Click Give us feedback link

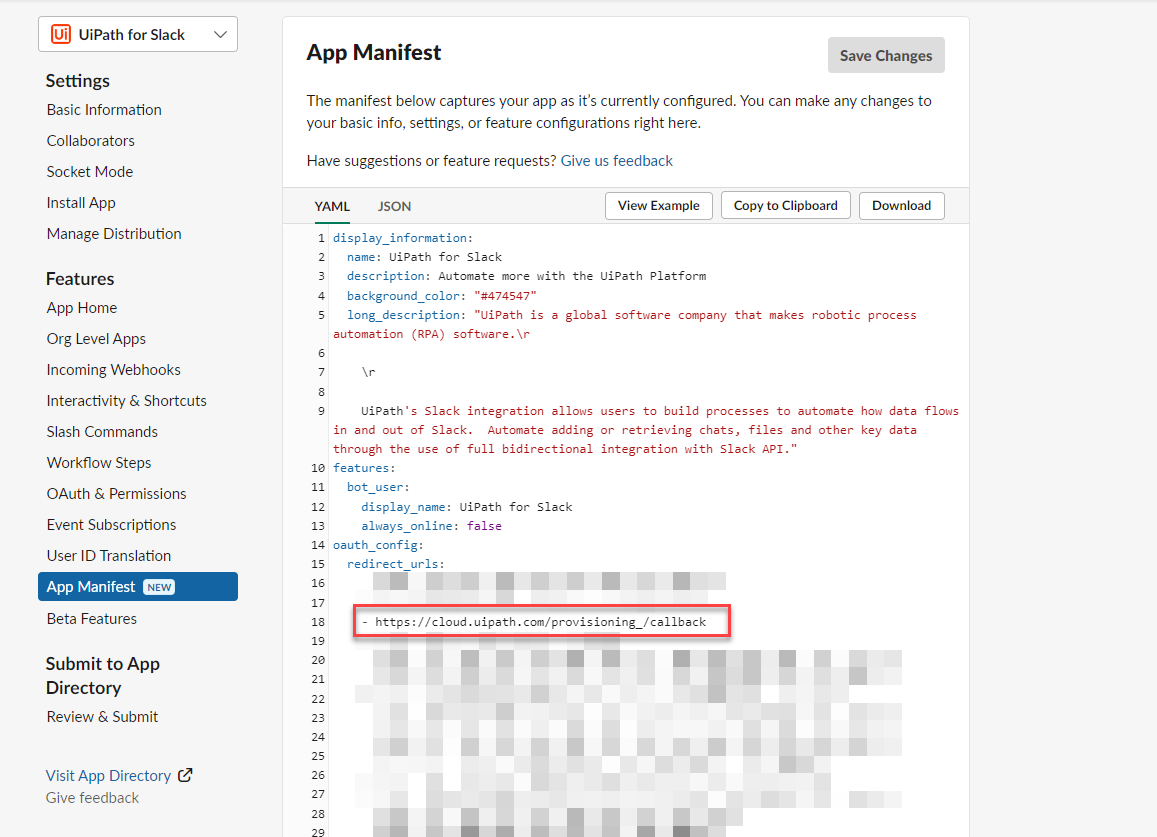616,161
